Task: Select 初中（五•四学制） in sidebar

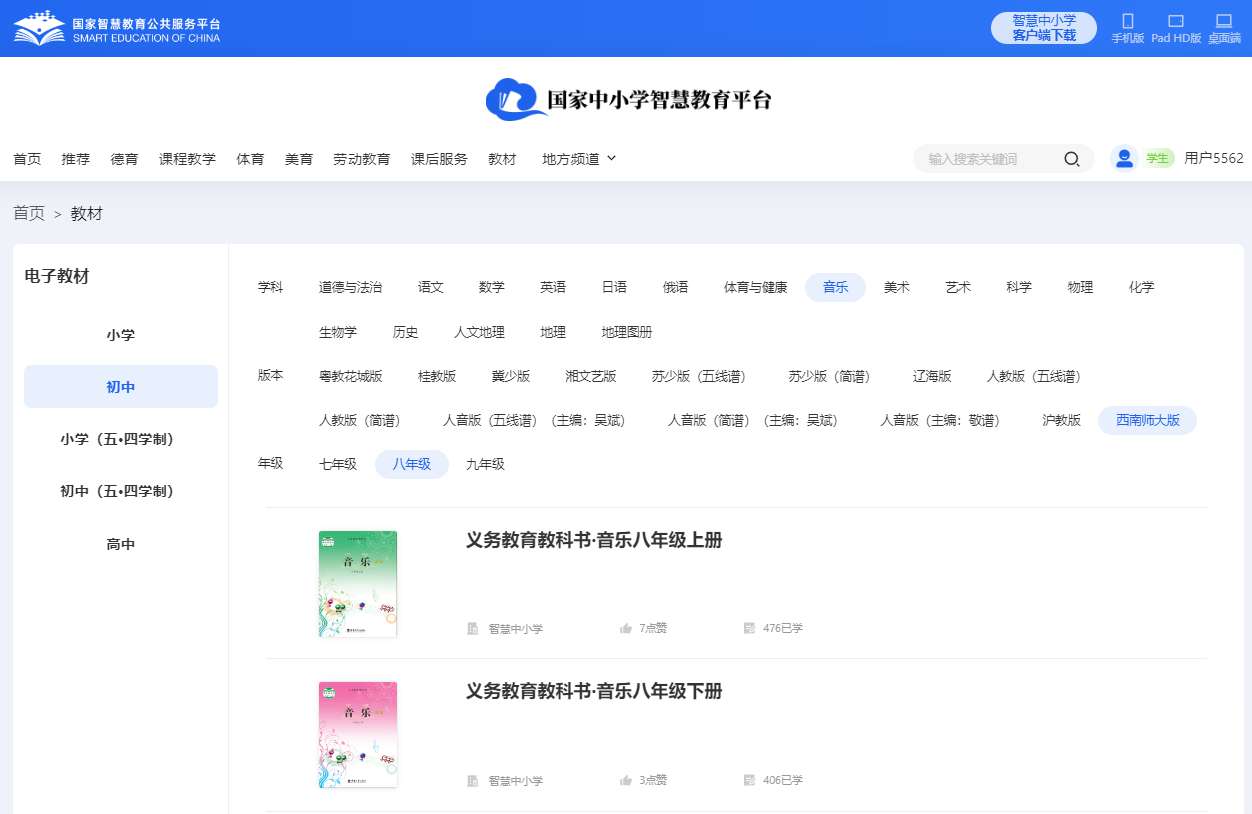Action: click(121, 491)
